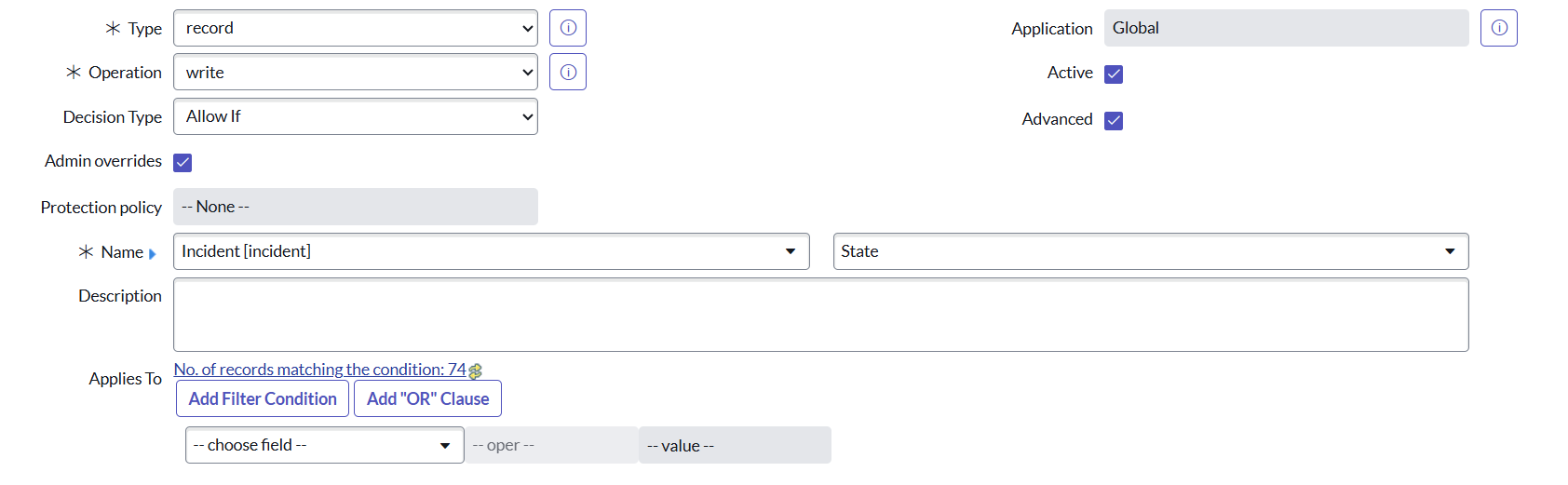Click info icon next to Type field
This screenshot has height=485, width=1568.
(x=568, y=28)
